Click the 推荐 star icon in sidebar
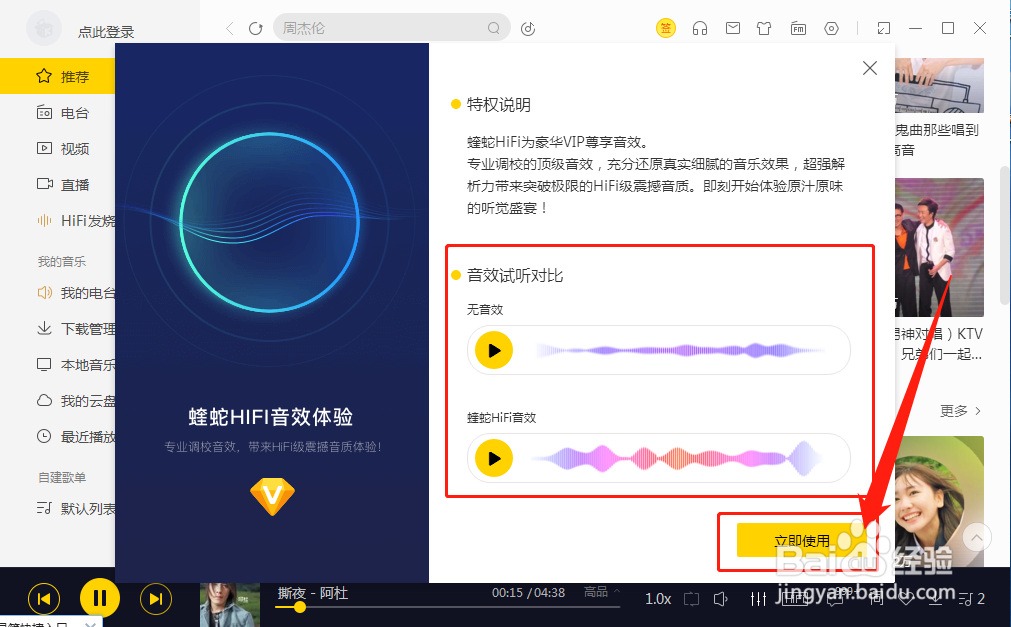The height and width of the screenshot is (627, 1011). pyautogui.click(x=44, y=76)
